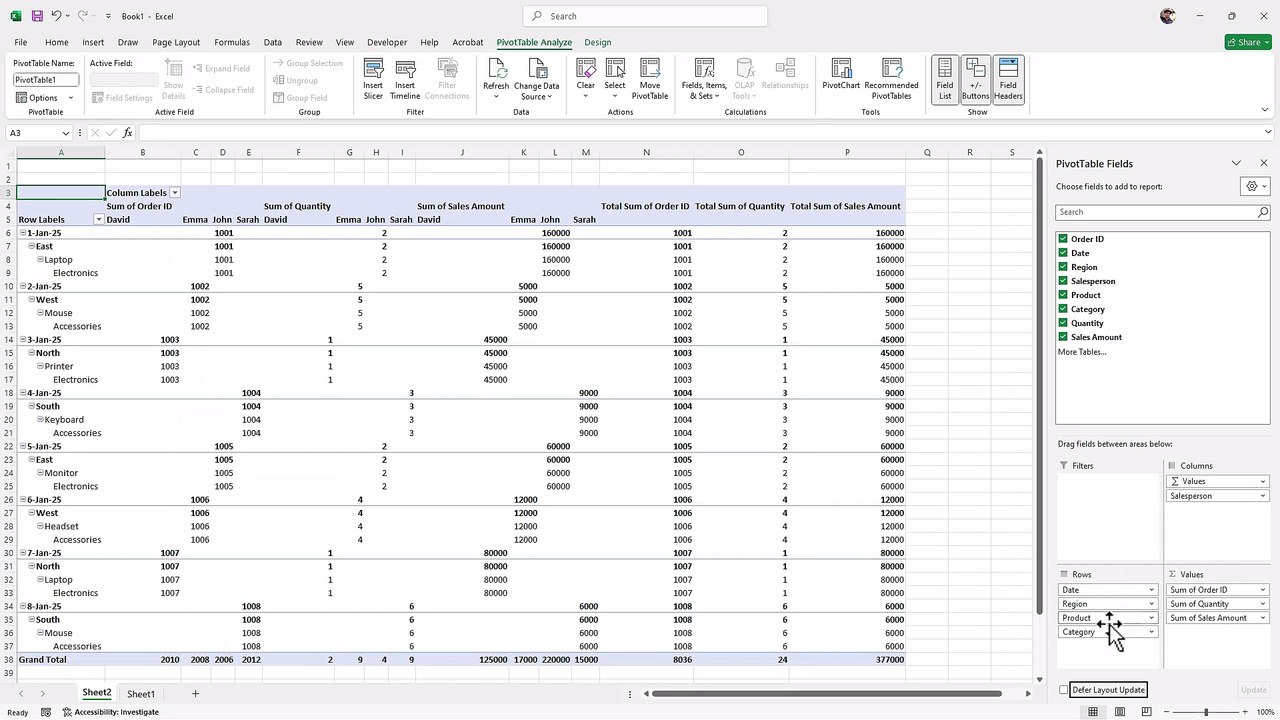Open the PivotTable Fields pane options chevron
The height and width of the screenshot is (720, 1280).
click(x=1236, y=163)
